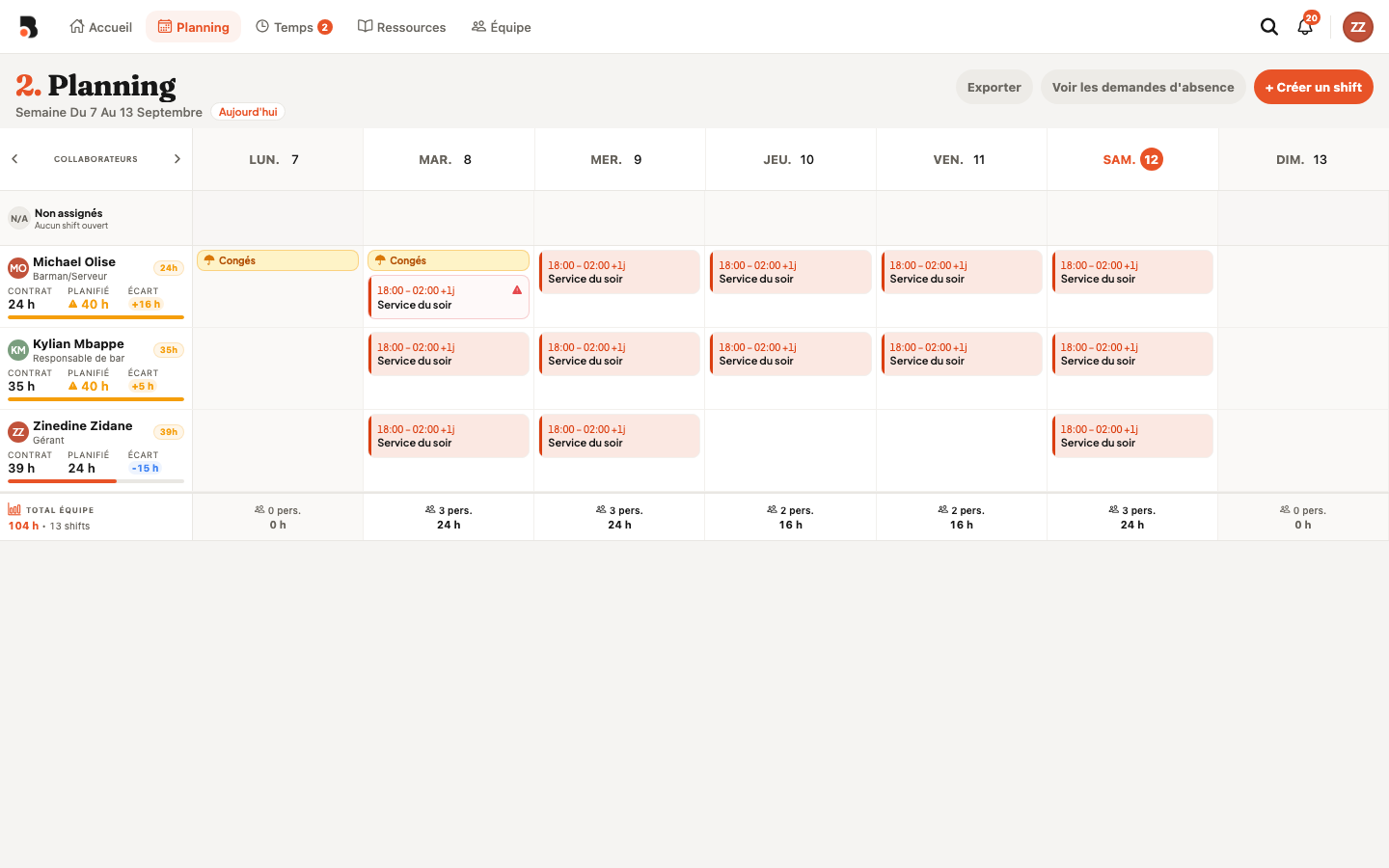Click Zinedine's -15 h écart badge
The width and height of the screenshot is (1389, 868).
click(x=145, y=469)
